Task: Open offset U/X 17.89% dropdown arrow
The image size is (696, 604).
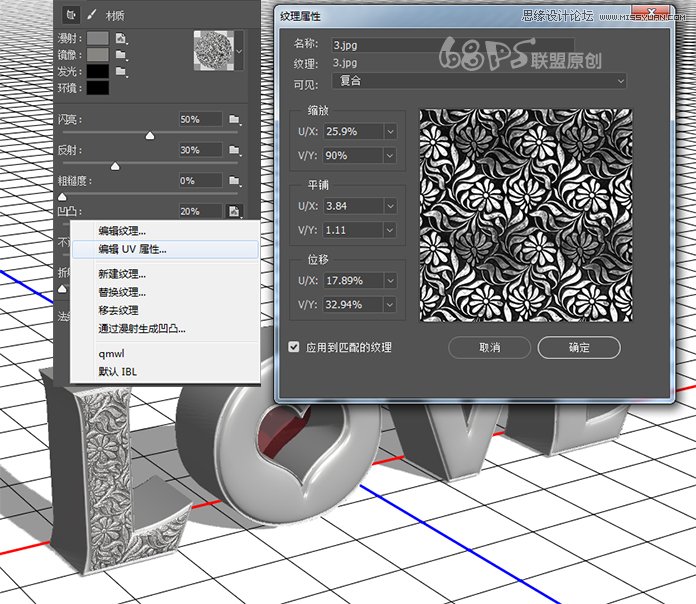Action: (x=390, y=280)
